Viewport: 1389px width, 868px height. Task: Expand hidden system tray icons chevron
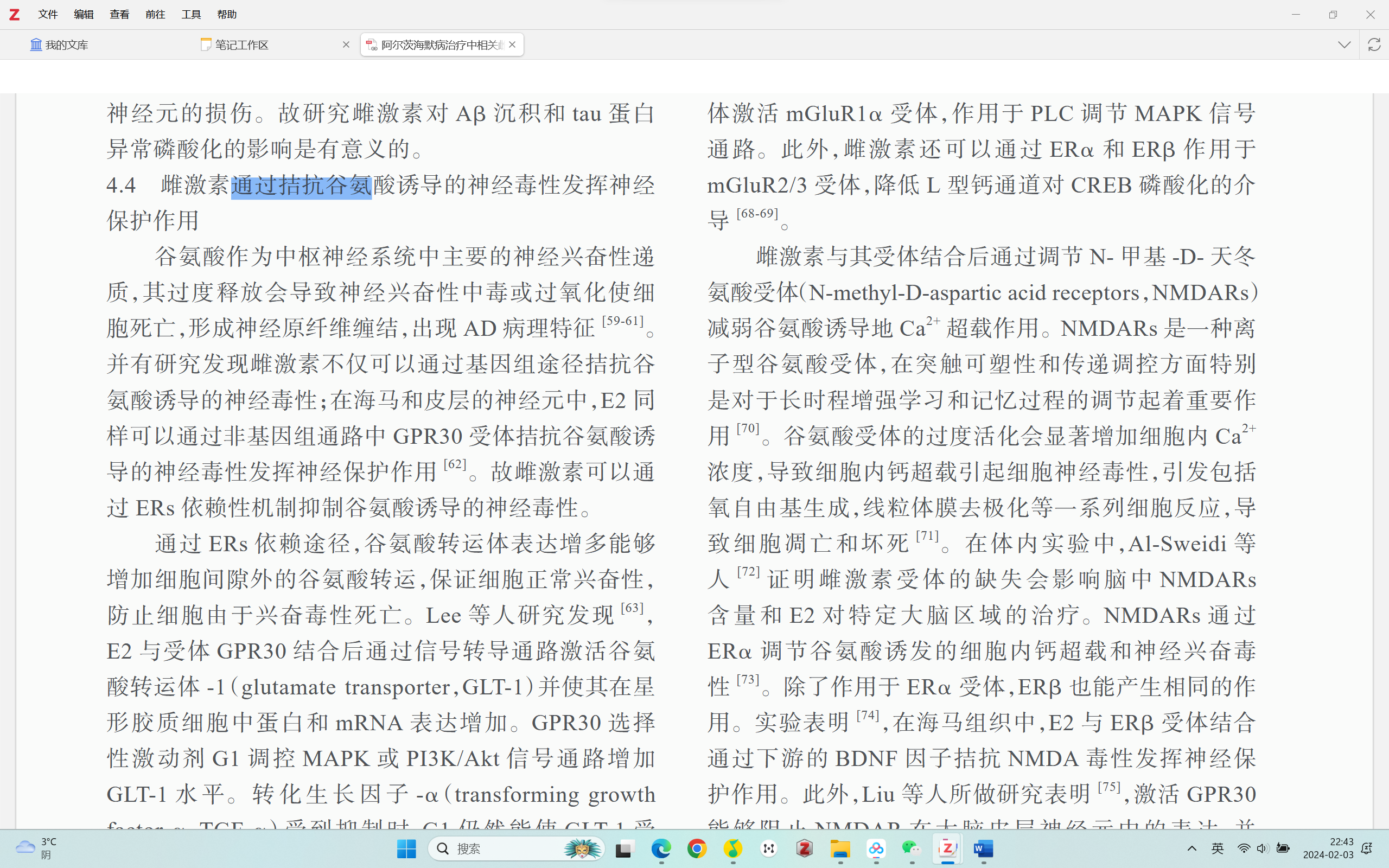[x=1192, y=848]
